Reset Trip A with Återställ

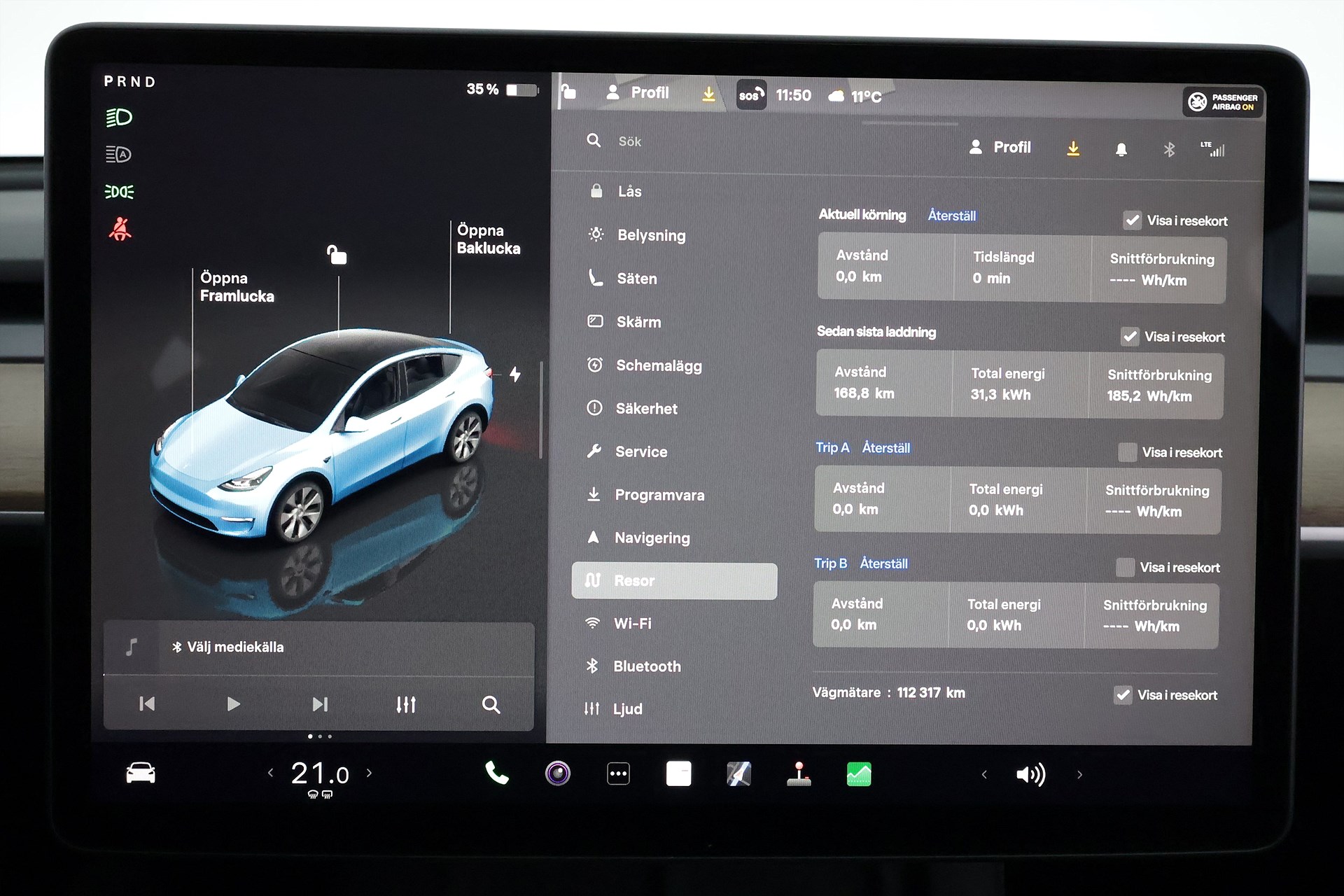885,448
